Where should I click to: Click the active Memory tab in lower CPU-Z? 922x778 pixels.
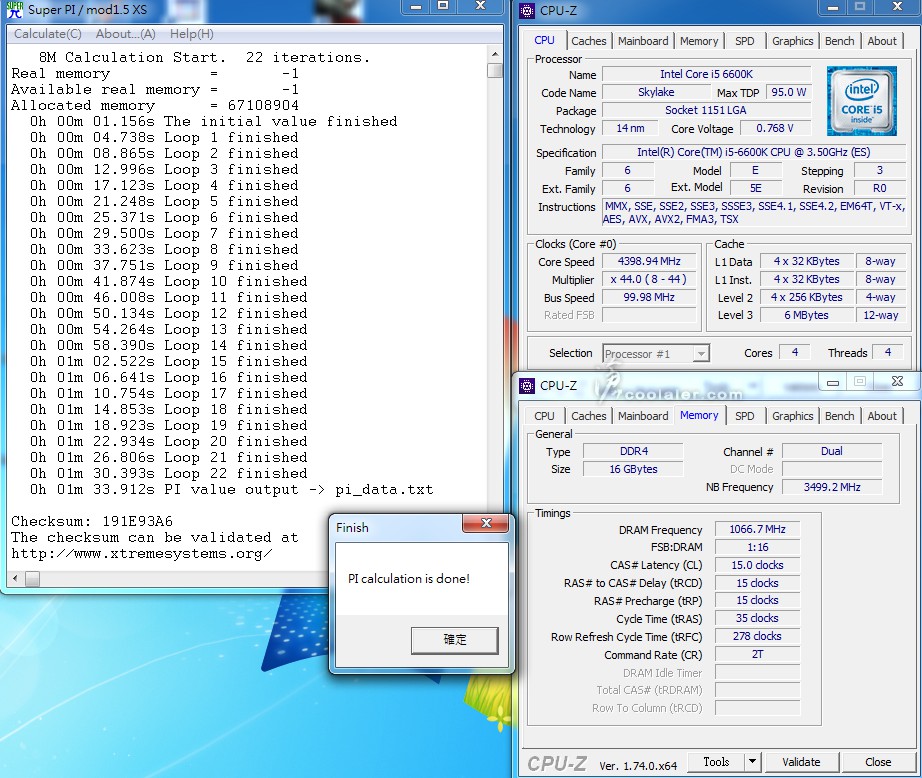click(x=699, y=415)
